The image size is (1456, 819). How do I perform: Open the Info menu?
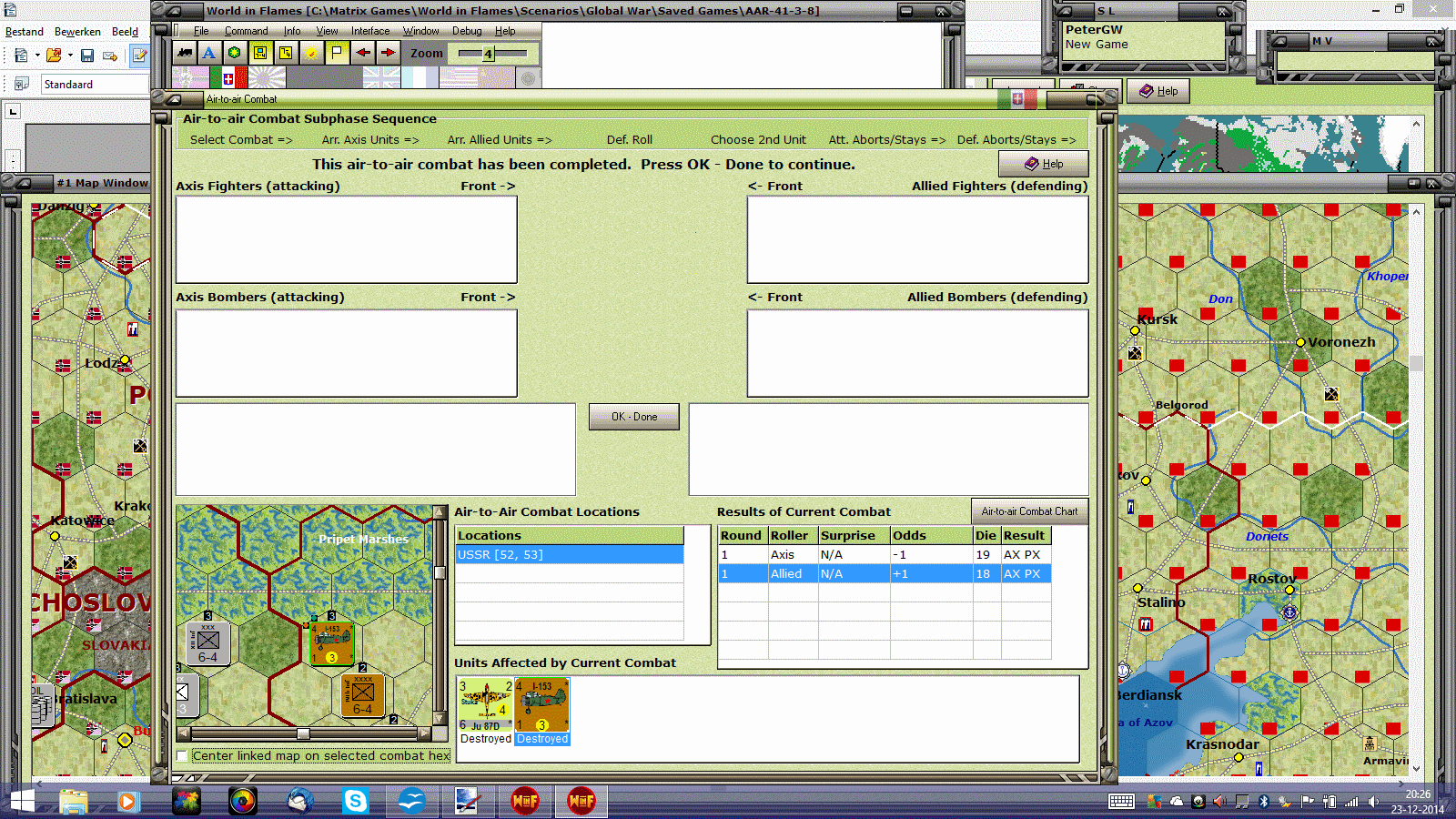pyautogui.click(x=292, y=31)
